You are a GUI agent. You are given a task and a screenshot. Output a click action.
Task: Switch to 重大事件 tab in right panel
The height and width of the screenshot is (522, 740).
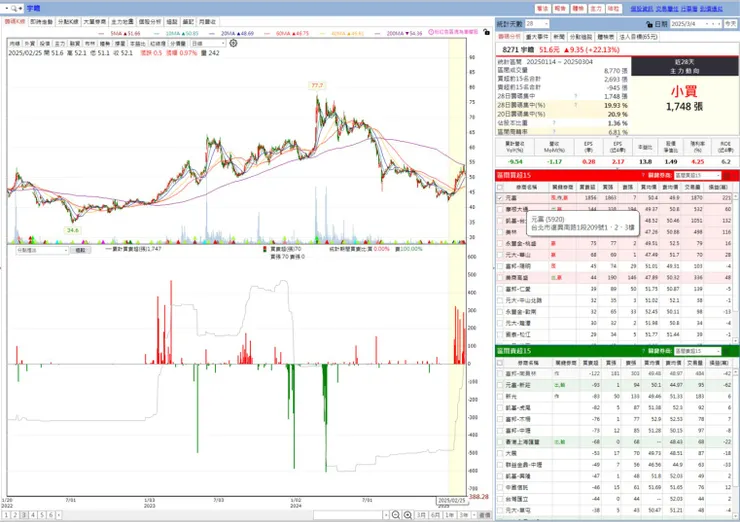point(537,36)
